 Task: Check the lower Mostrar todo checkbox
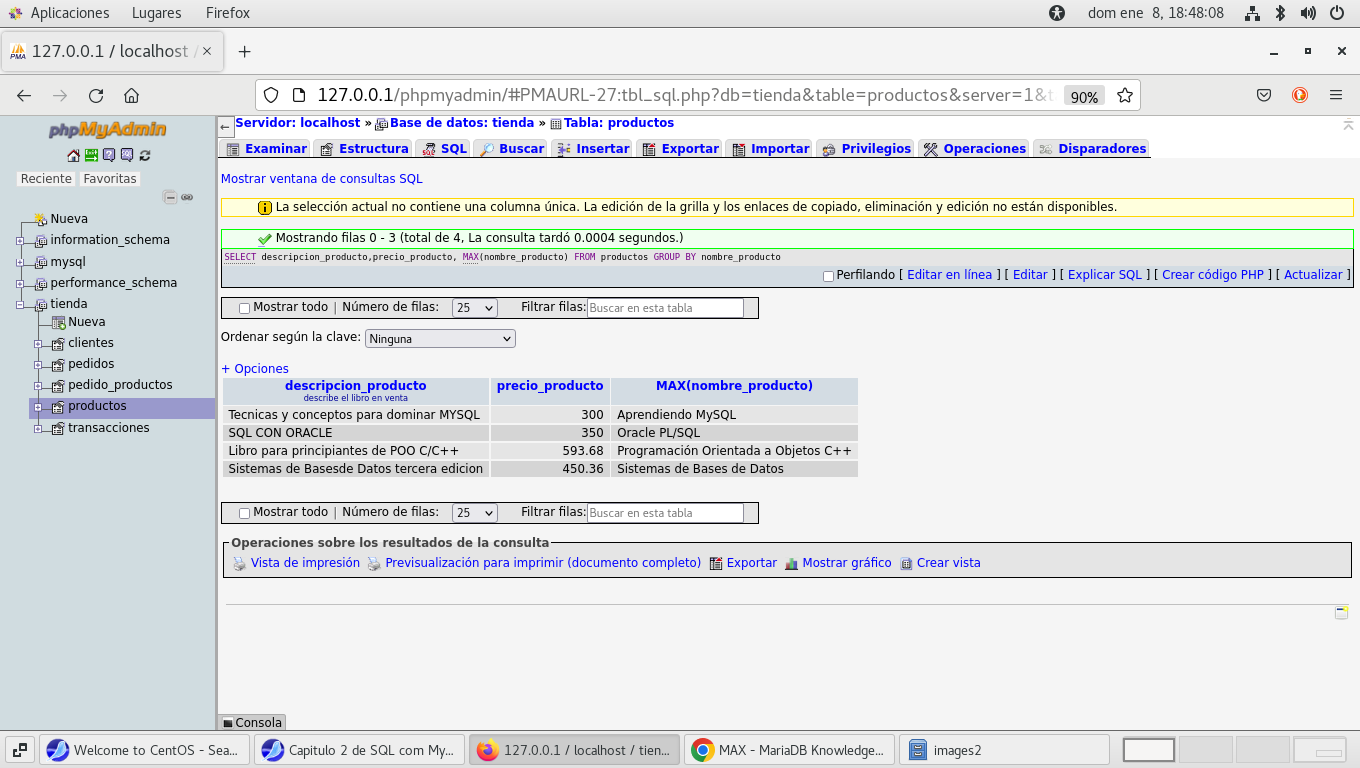pyautogui.click(x=244, y=513)
